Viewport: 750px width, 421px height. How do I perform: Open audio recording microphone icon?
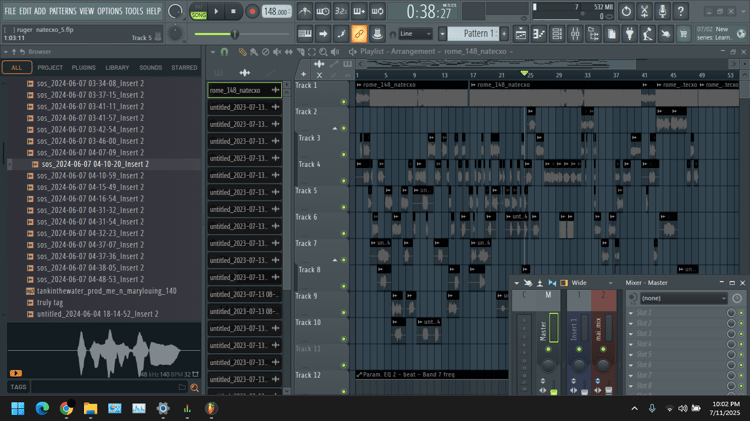point(662,11)
